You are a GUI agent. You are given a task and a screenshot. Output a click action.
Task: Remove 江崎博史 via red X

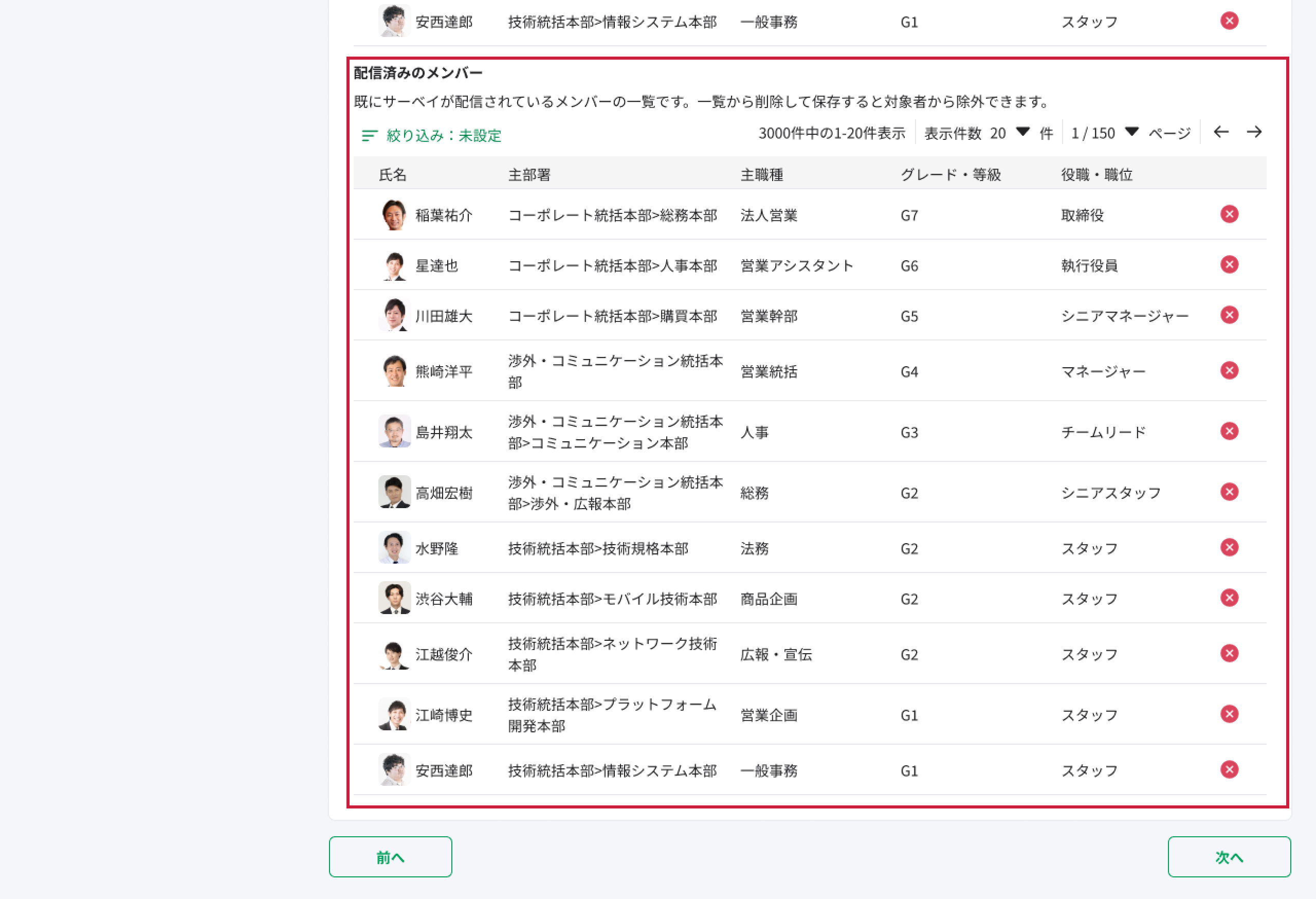click(1229, 714)
